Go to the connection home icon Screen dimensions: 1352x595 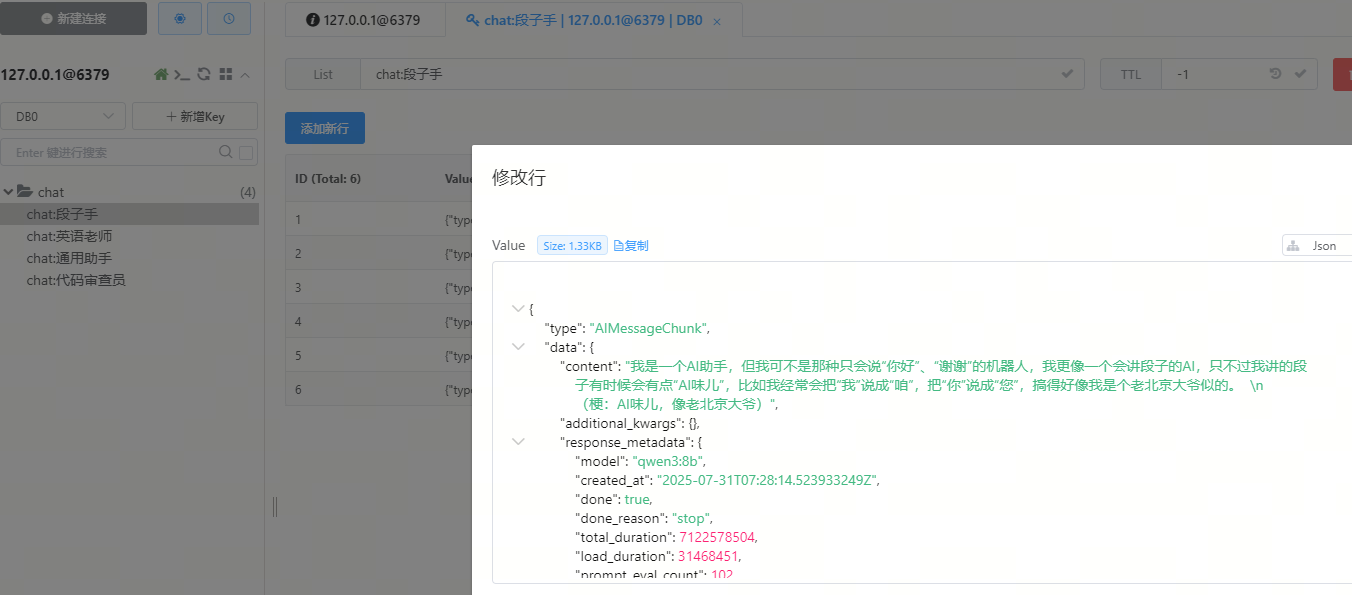pyautogui.click(x=161, y=74)
